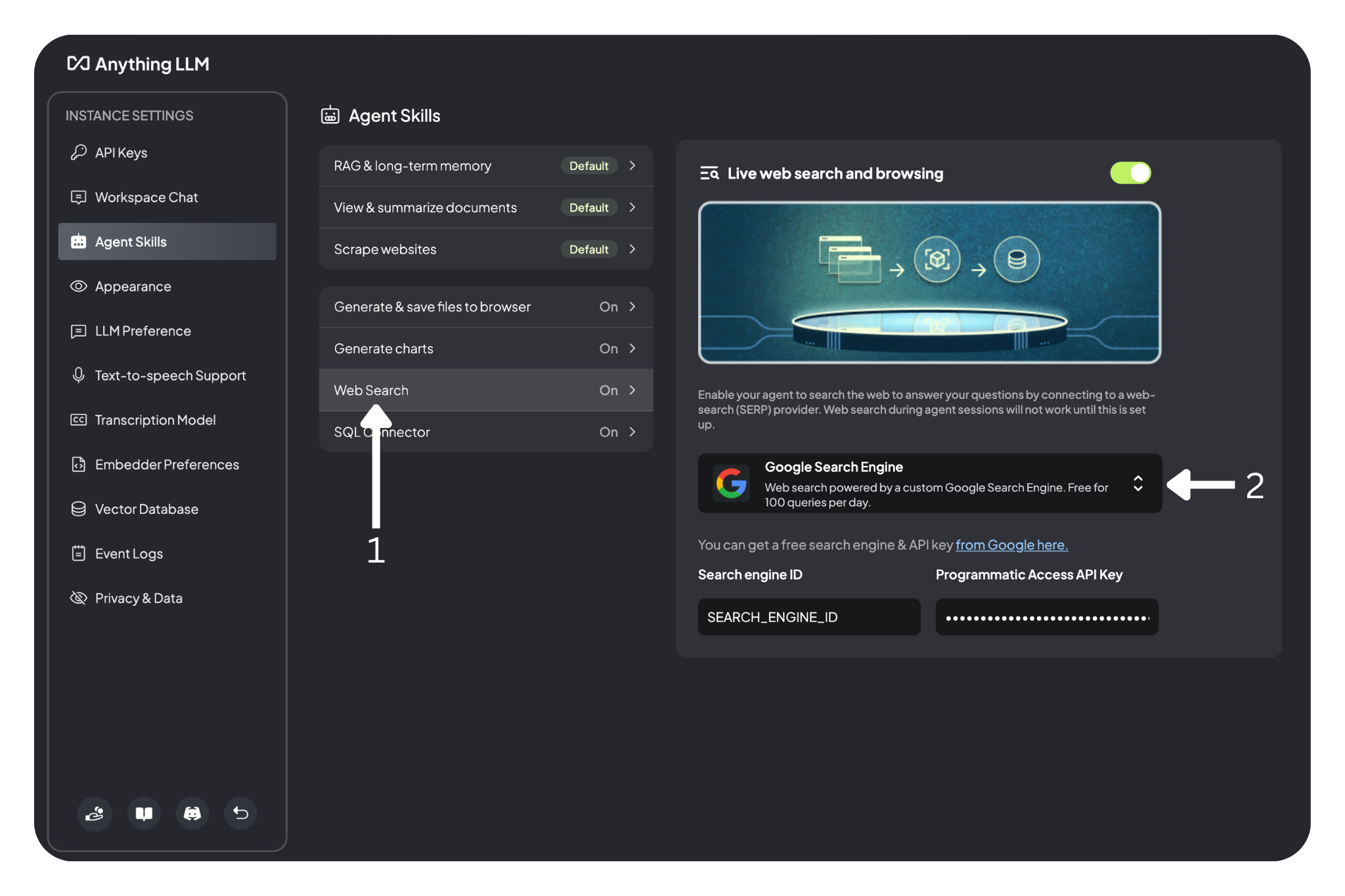Select the SQL Connector skill row
Viewport: 1345px width, 896px height.
[486, 432]
